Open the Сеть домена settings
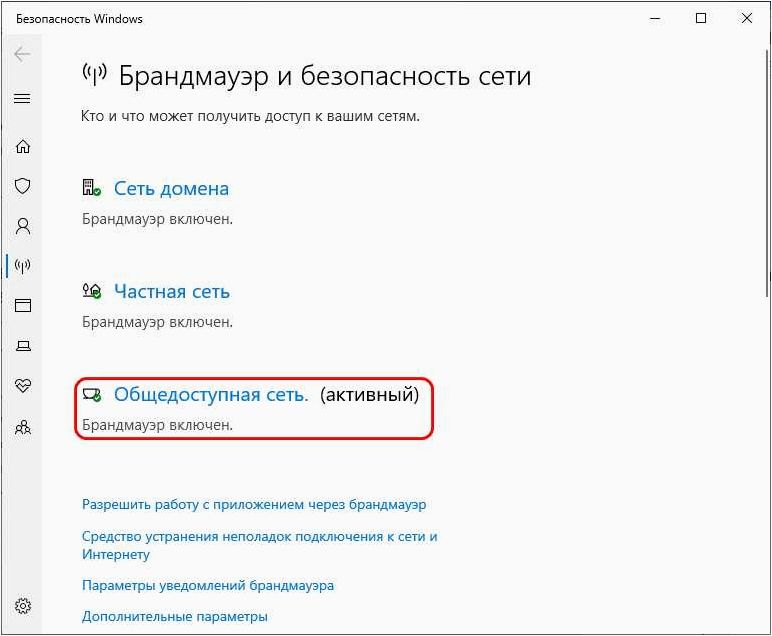 click(x=171, y=189)
